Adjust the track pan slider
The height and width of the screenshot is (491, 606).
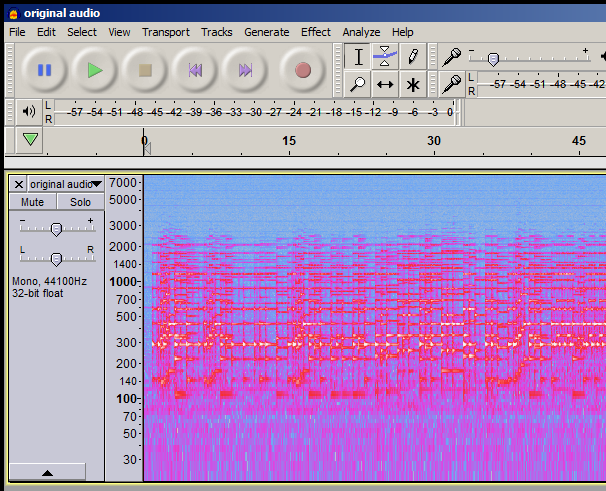56,259
